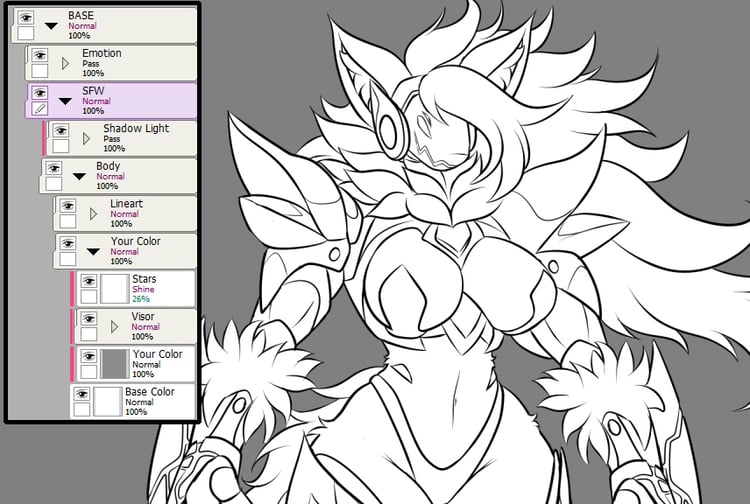
Task: Toggle visibility of the Emotion folder
Action: 40,55
